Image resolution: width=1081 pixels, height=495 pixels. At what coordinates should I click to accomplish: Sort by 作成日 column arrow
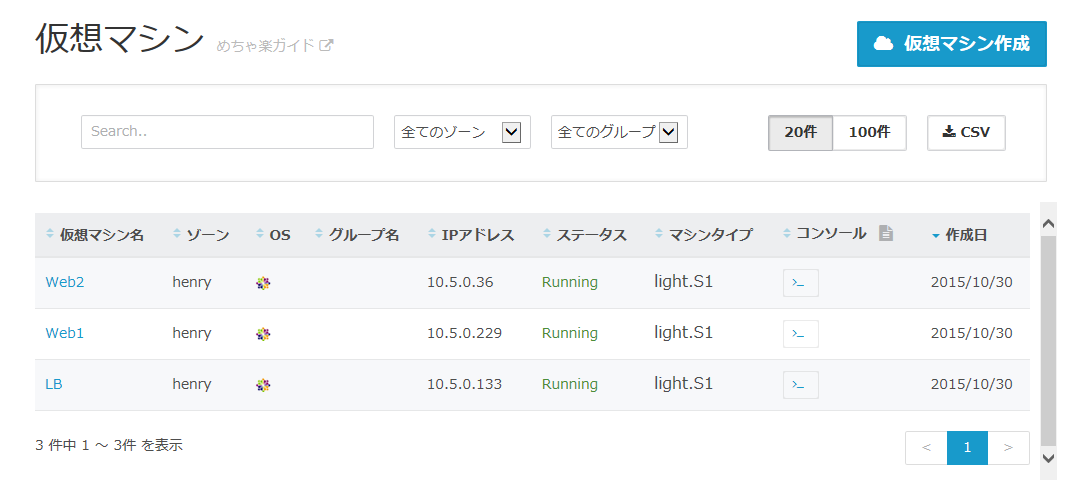tap(936, 236)
